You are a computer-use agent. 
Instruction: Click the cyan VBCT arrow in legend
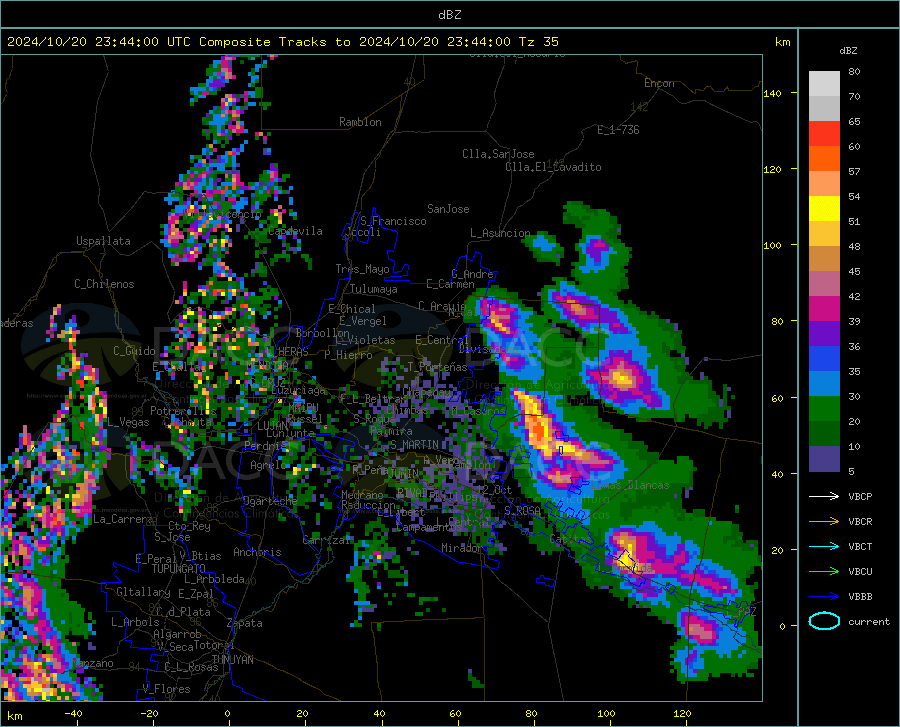tap(824, 546)
